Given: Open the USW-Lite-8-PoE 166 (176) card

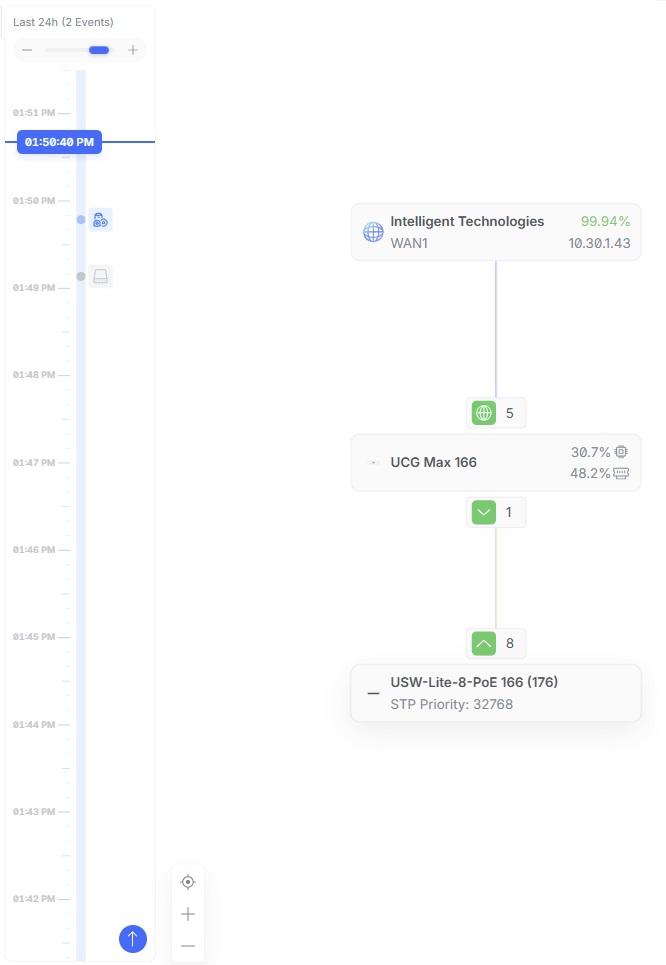Looking at the screenshot, I should click(496, 693).
